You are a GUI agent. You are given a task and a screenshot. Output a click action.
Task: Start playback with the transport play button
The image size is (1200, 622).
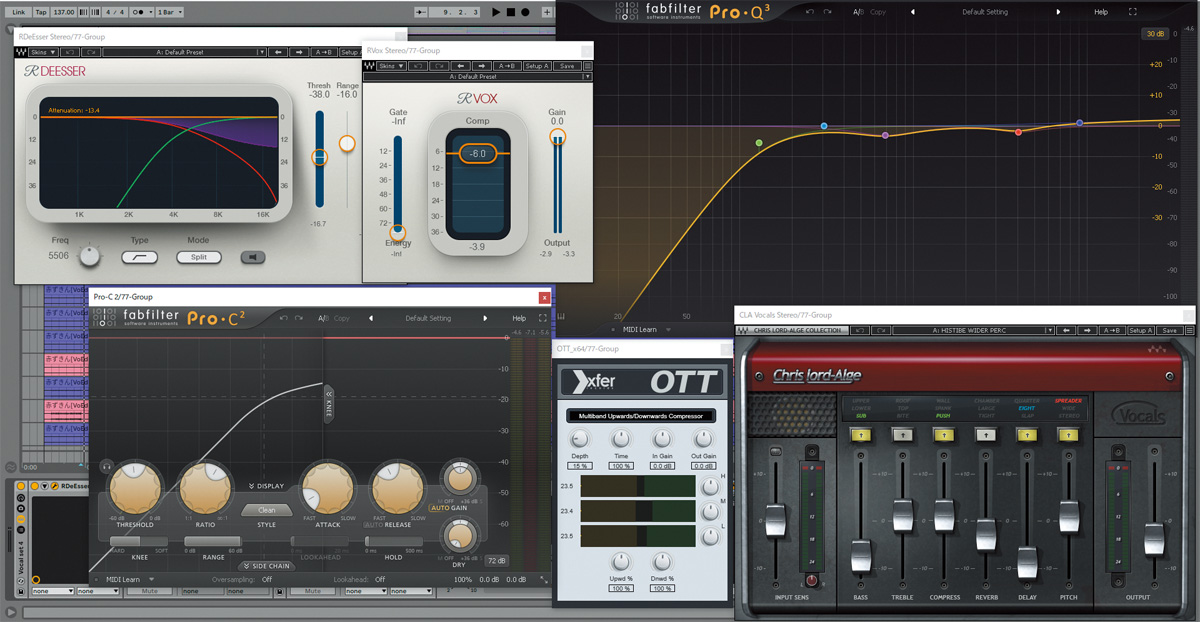(495, 12)
